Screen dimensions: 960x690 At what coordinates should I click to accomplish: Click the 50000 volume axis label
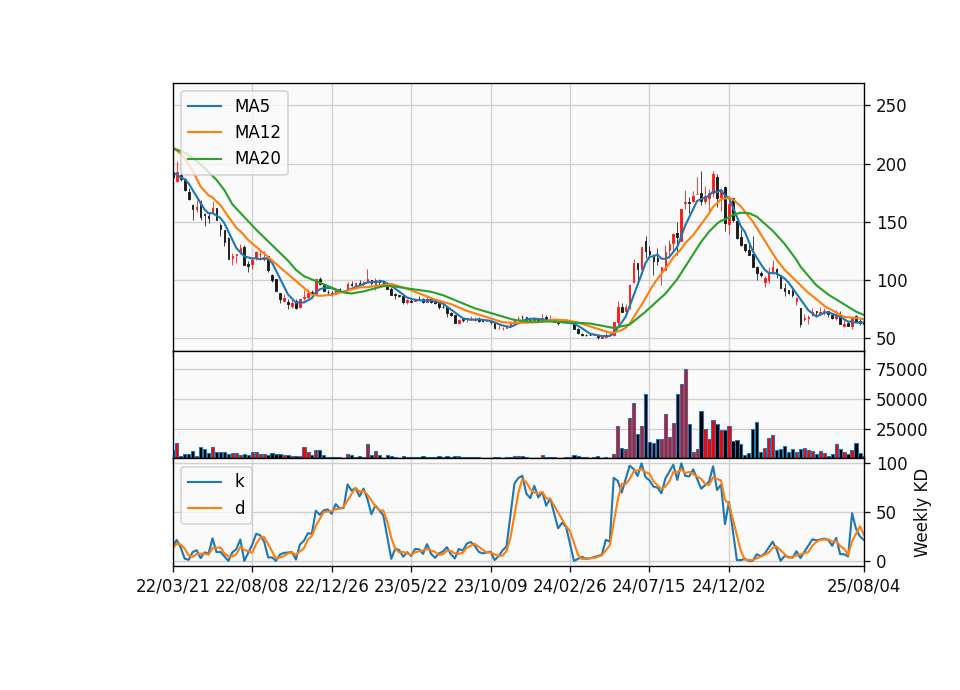point(902,400)
